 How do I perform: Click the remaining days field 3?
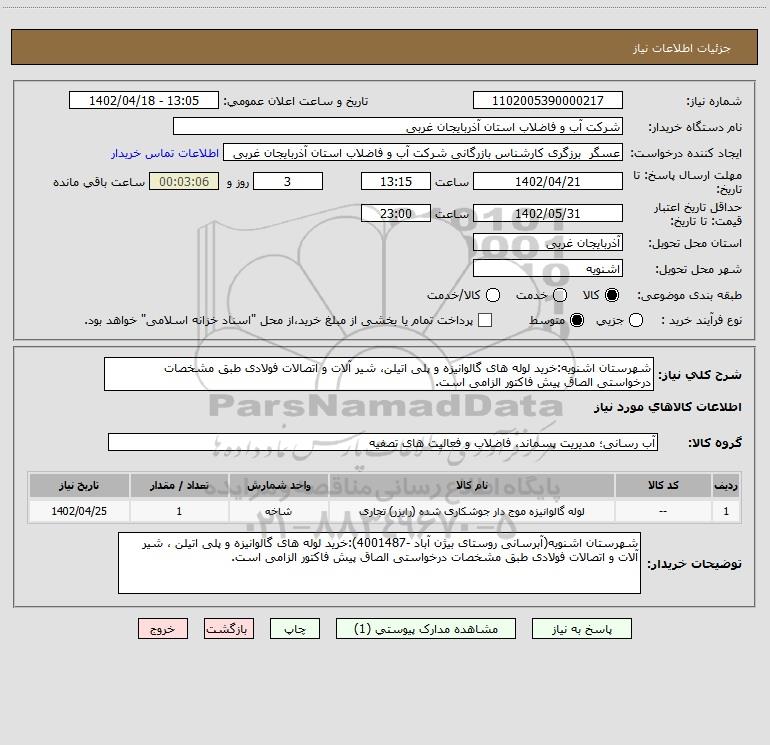(288, 181)
